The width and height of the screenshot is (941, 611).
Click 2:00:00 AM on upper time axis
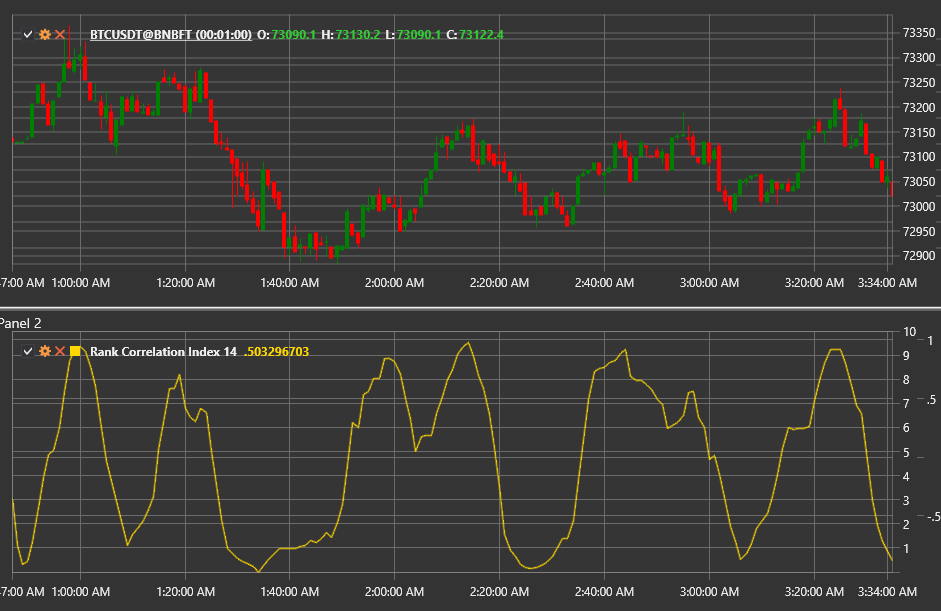[394, 283]
